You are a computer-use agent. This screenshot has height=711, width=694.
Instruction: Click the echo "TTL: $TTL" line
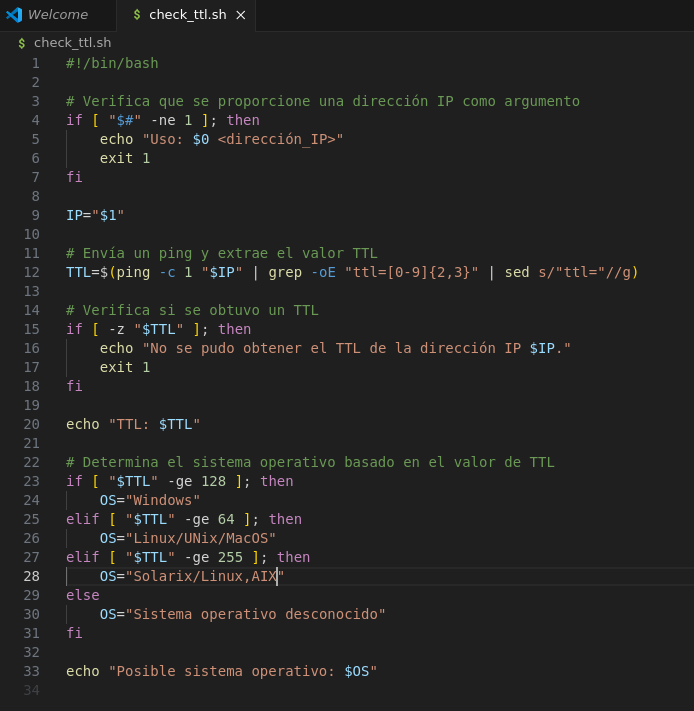(x=133, y=424)
